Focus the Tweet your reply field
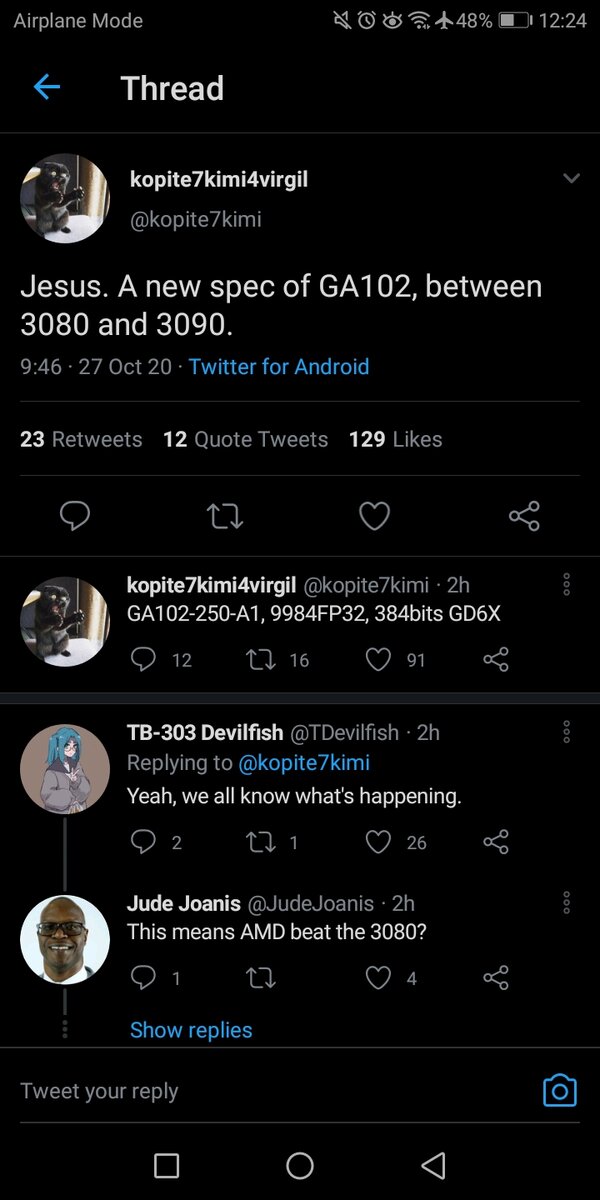Image resolution: width=600 pixels, height=1200 pixels. click(x=250, y=1091)
